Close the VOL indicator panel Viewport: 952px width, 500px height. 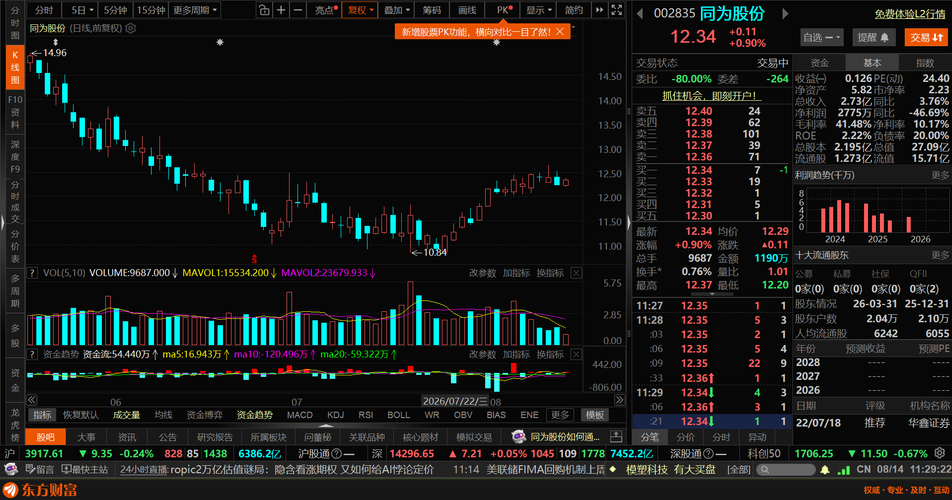pos(576,273)
